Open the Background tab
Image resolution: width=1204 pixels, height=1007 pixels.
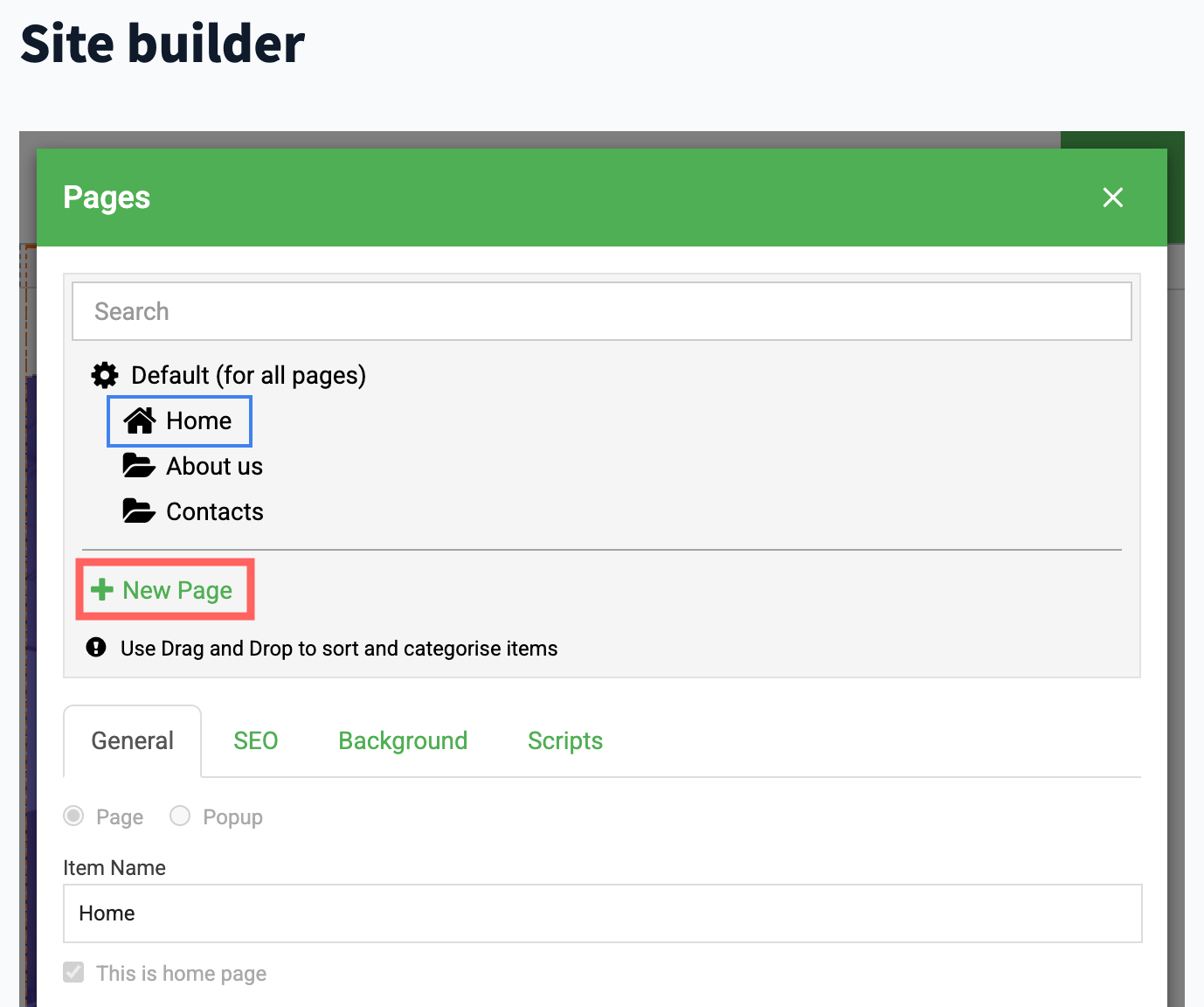pos(403,741)
